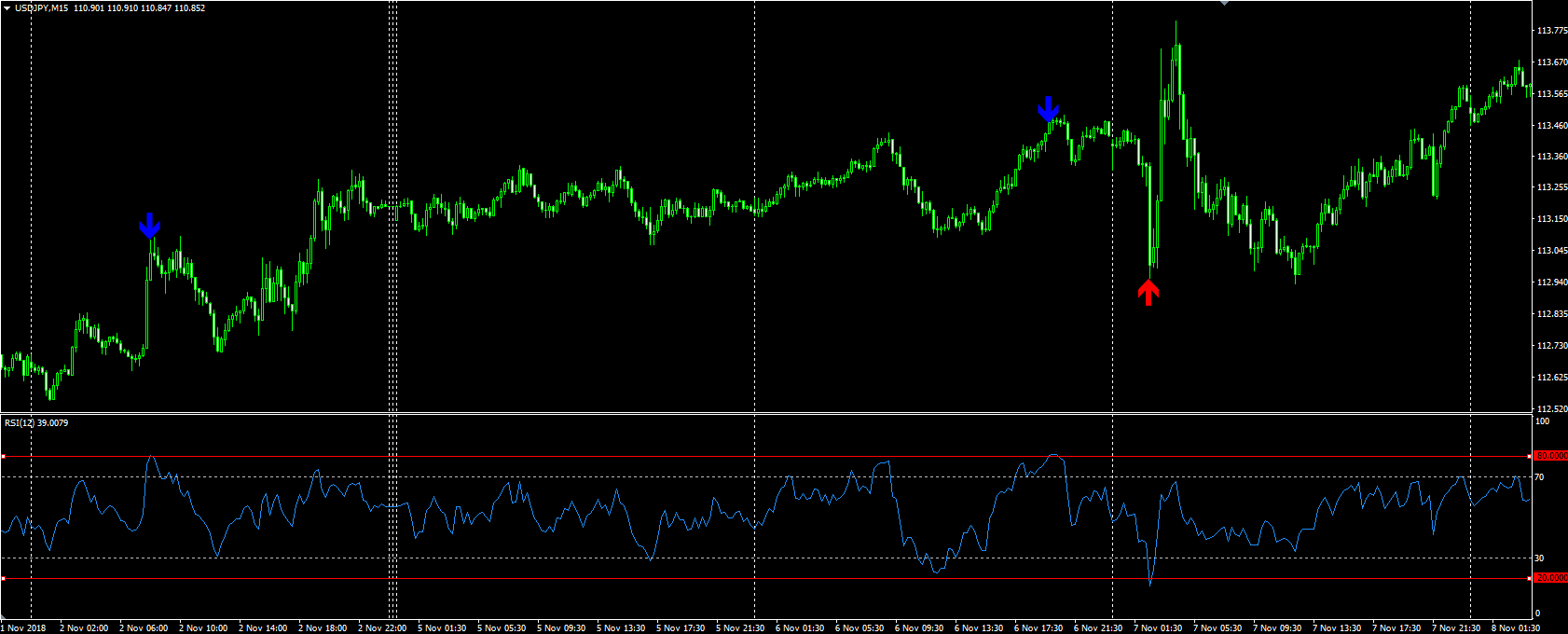
Task: Click the 5 Nov 13:30 time label
Action: click(621, 628)
